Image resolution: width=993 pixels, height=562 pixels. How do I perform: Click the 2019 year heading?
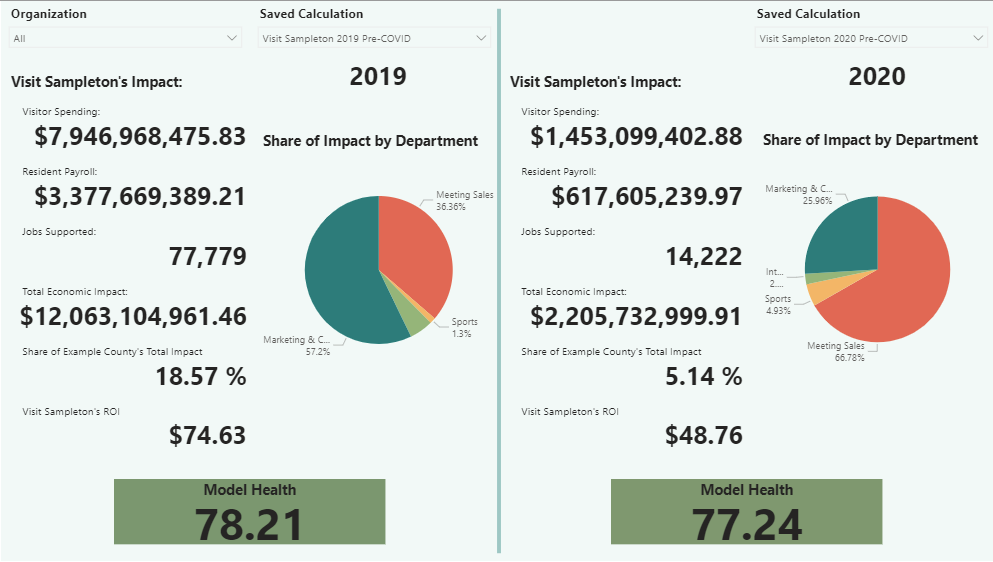tap(378, 77)
